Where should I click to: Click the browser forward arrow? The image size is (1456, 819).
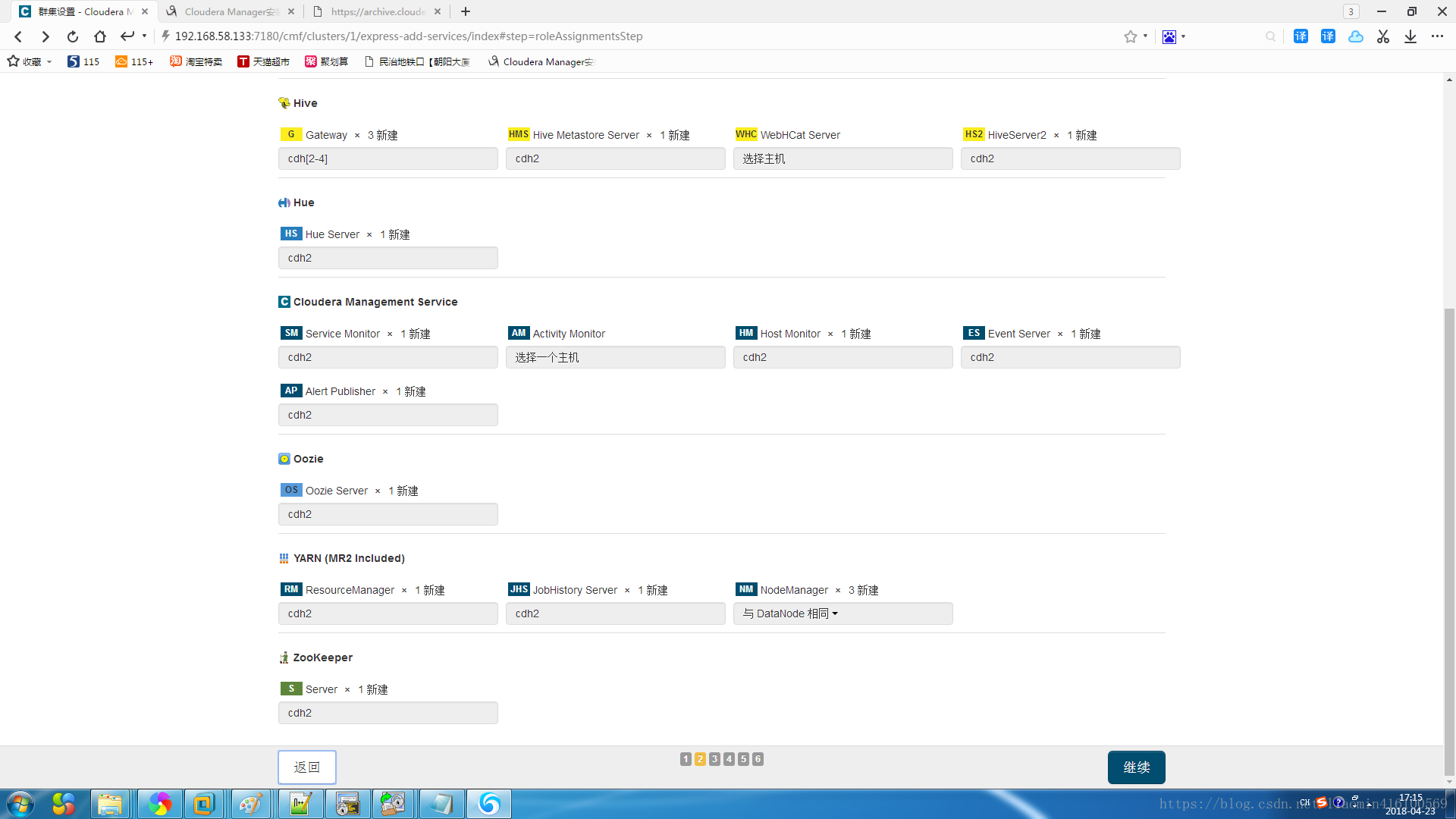(x=45, y=36)
